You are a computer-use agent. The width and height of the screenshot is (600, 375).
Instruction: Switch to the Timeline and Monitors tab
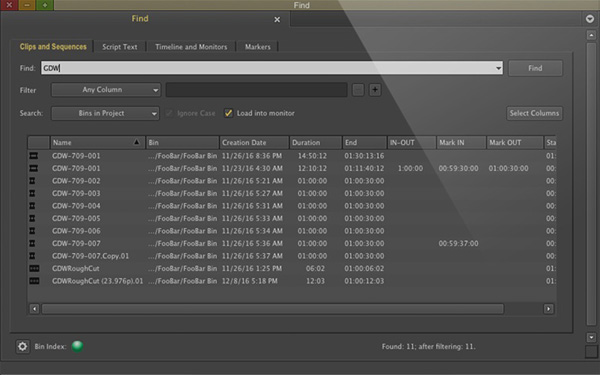191,47
